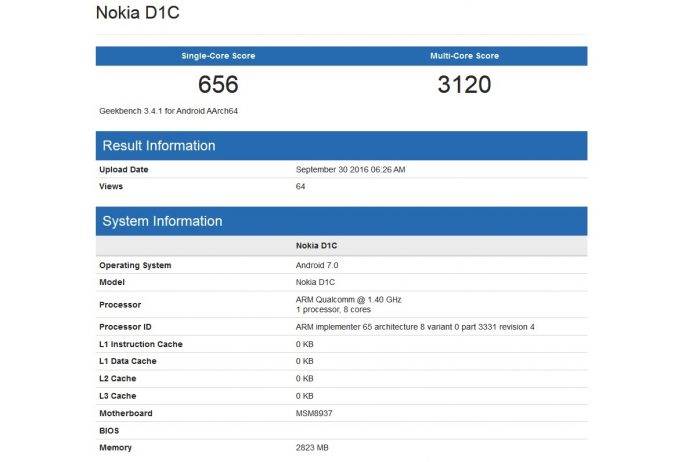Image resolution: width=696 pixels, height=462 pixels.
Task: Click the L1 Data Cache label
Action: coord(128,361)
